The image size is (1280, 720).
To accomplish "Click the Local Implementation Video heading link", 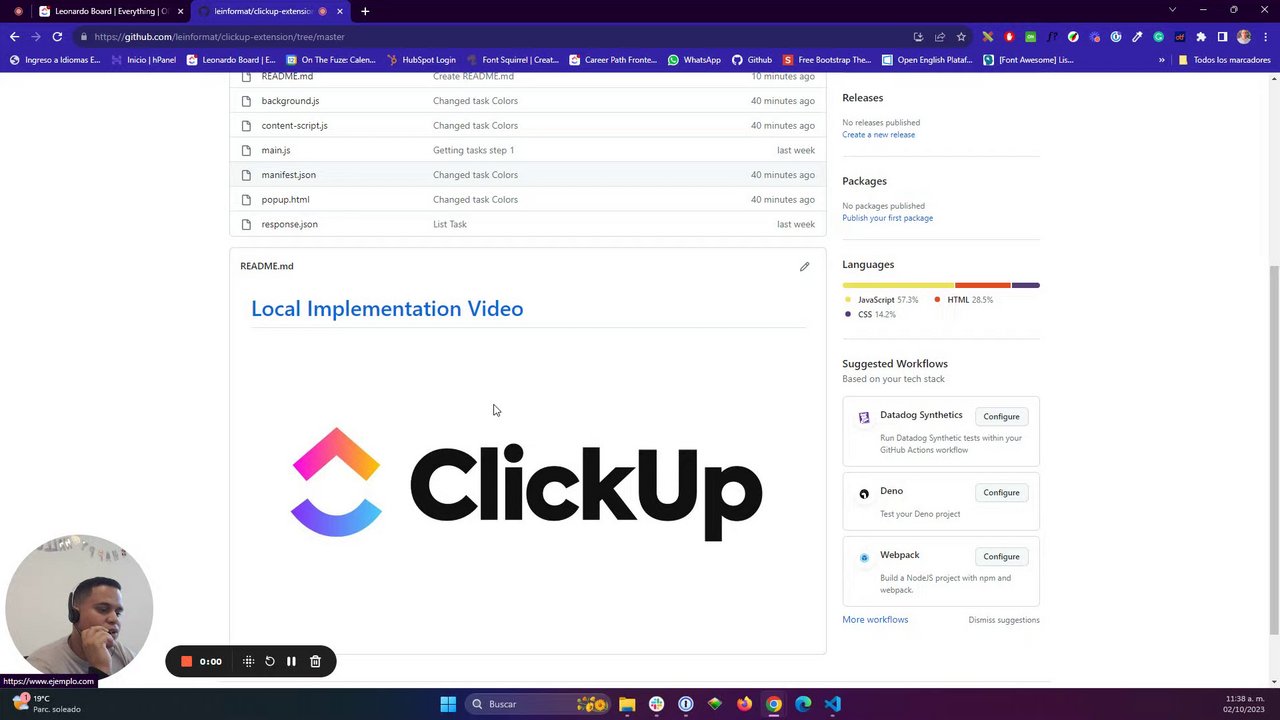I will click(387, 309).
